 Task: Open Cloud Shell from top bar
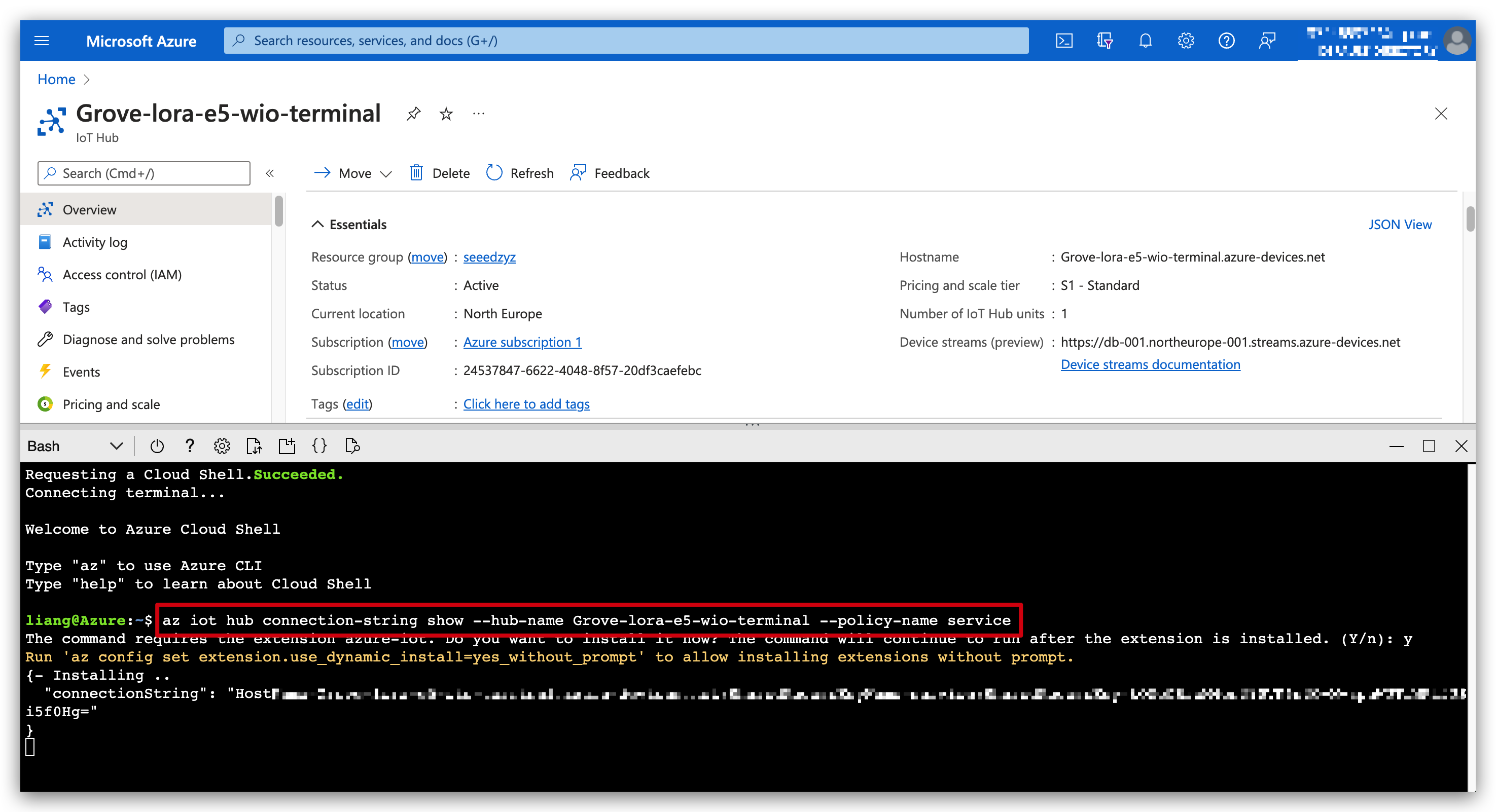[1064, 41]
